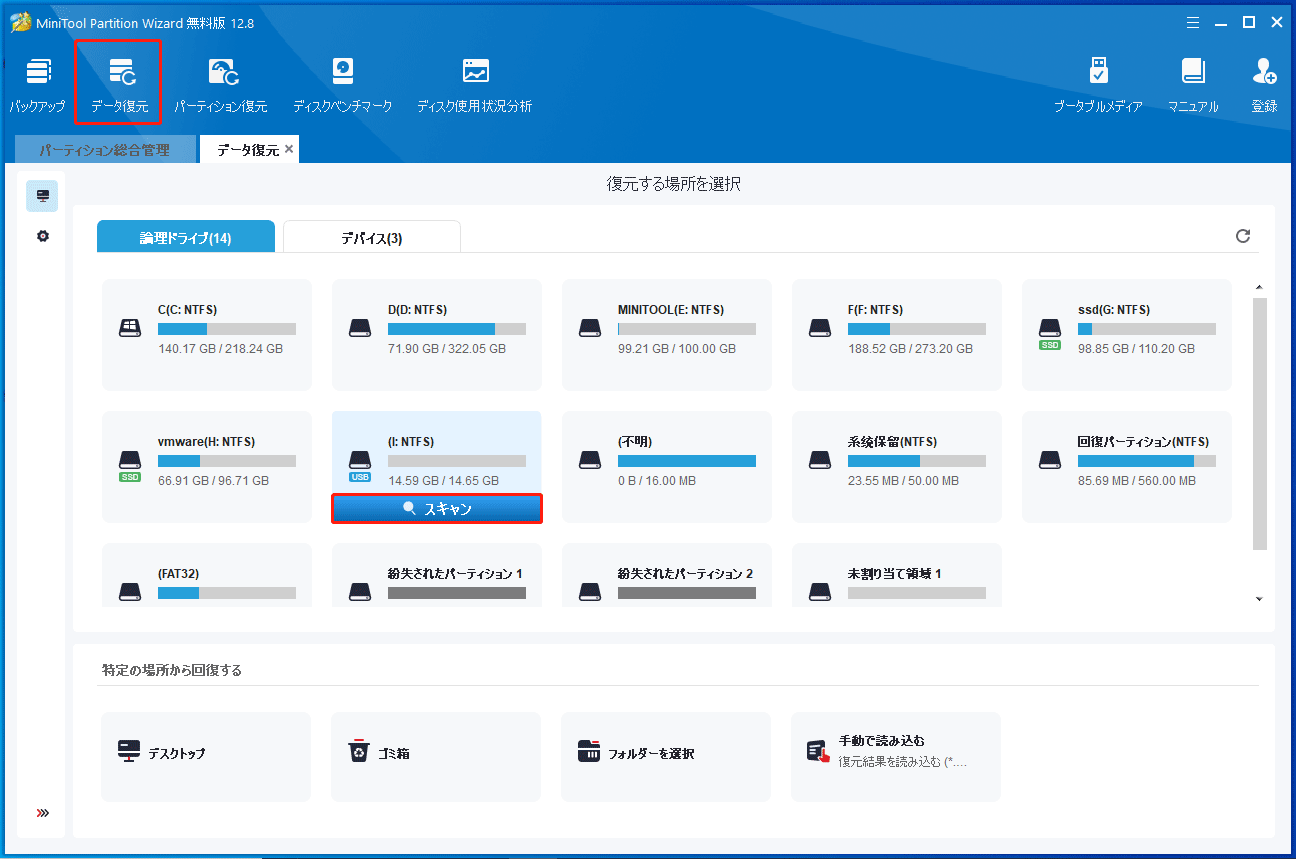This screenshot has height=859, width=1296.
Task: Click the recycle bin icon
Action: click(x=359, y=751)
